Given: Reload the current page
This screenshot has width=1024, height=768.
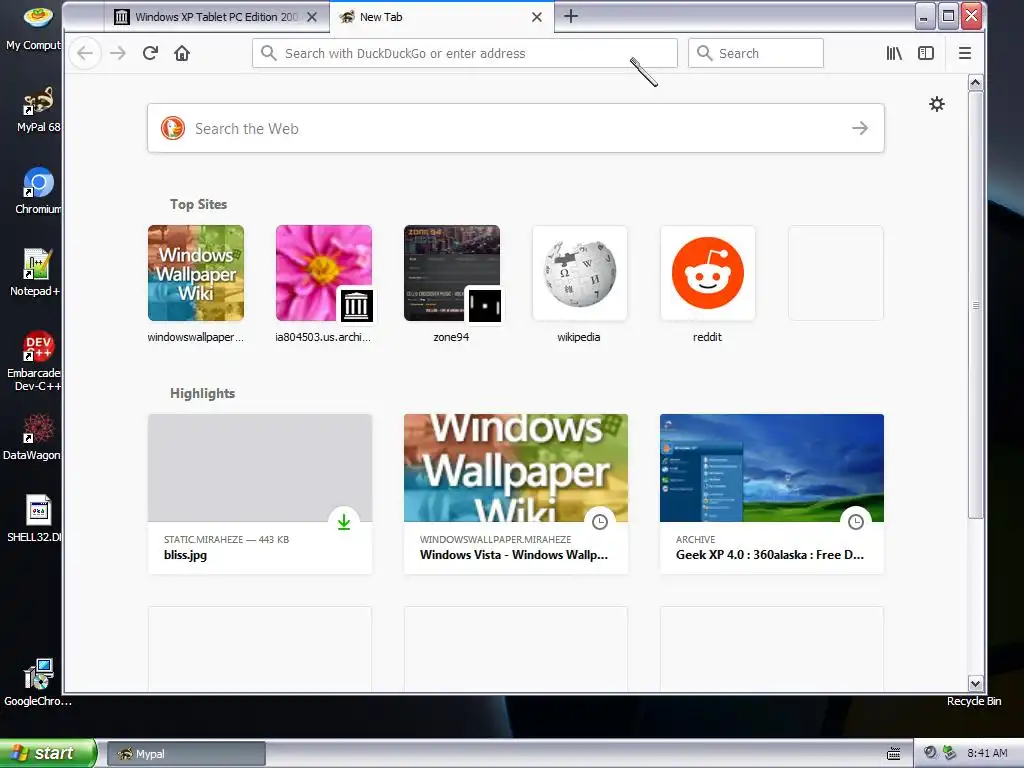Looking at the screenshot, I should click(x=150, y=53).
